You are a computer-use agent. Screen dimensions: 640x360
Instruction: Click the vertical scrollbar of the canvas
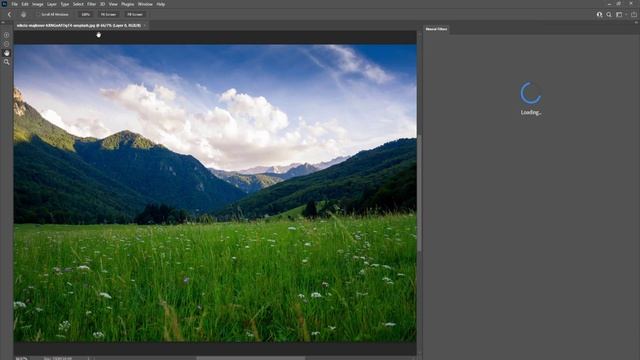(x=419, y=192)
